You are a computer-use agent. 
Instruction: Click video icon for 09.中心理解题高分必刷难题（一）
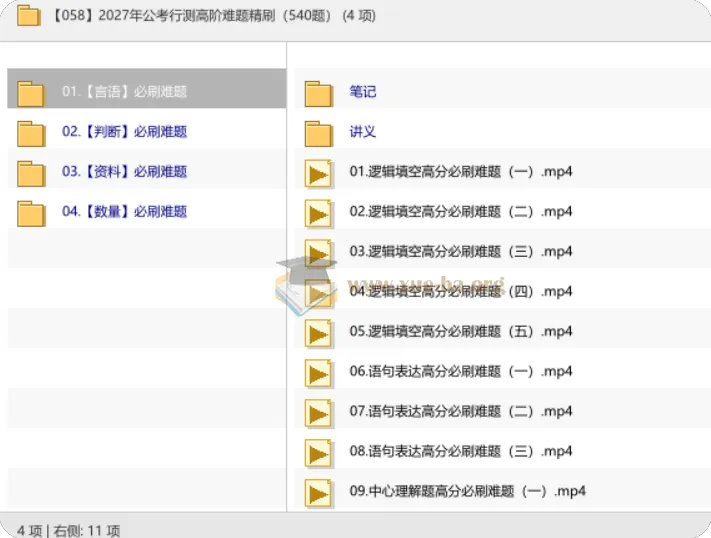click(x=319, y=493)
